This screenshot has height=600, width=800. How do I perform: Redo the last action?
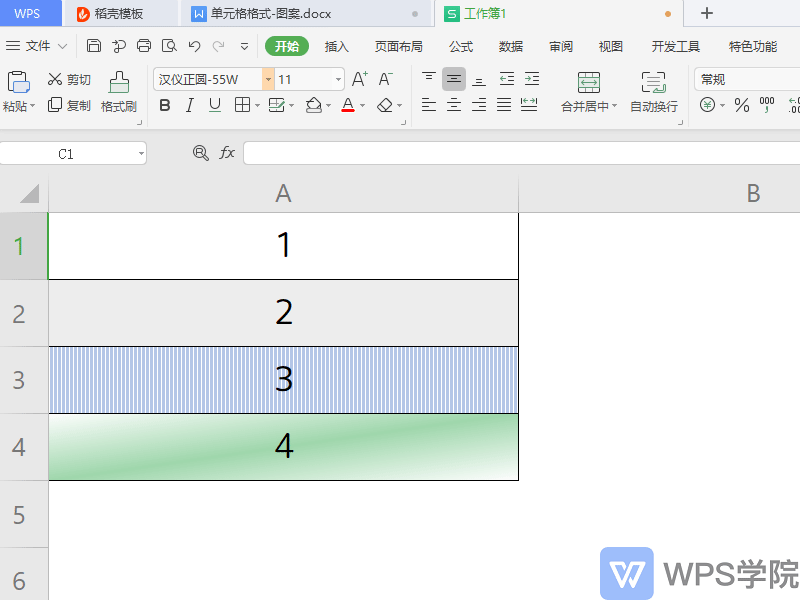[218, 46]
